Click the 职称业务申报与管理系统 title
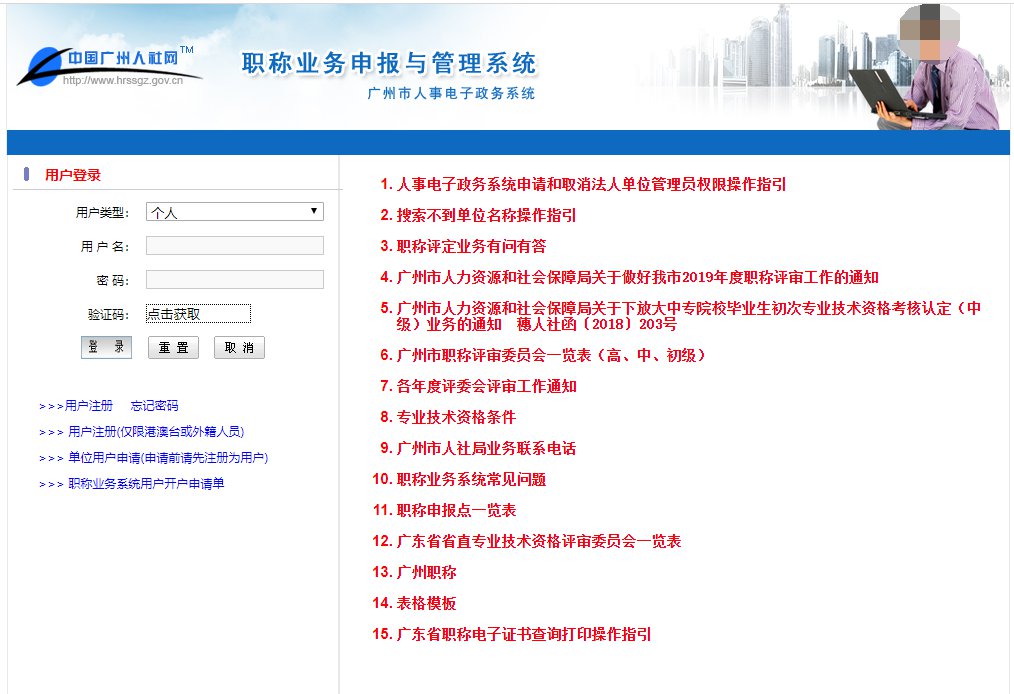The height and width of the screenshot is (694, 1014). pos(389,63)
